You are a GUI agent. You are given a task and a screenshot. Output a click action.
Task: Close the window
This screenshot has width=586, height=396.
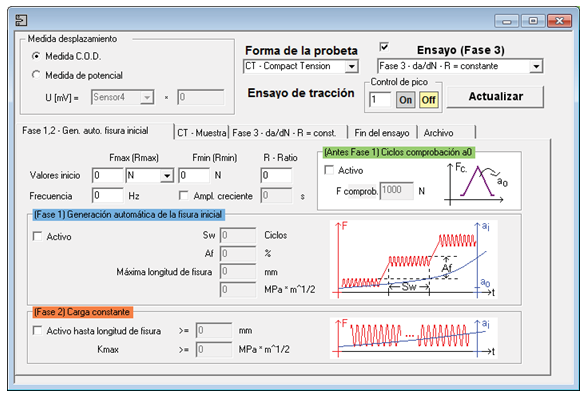[x=559, y=21]
